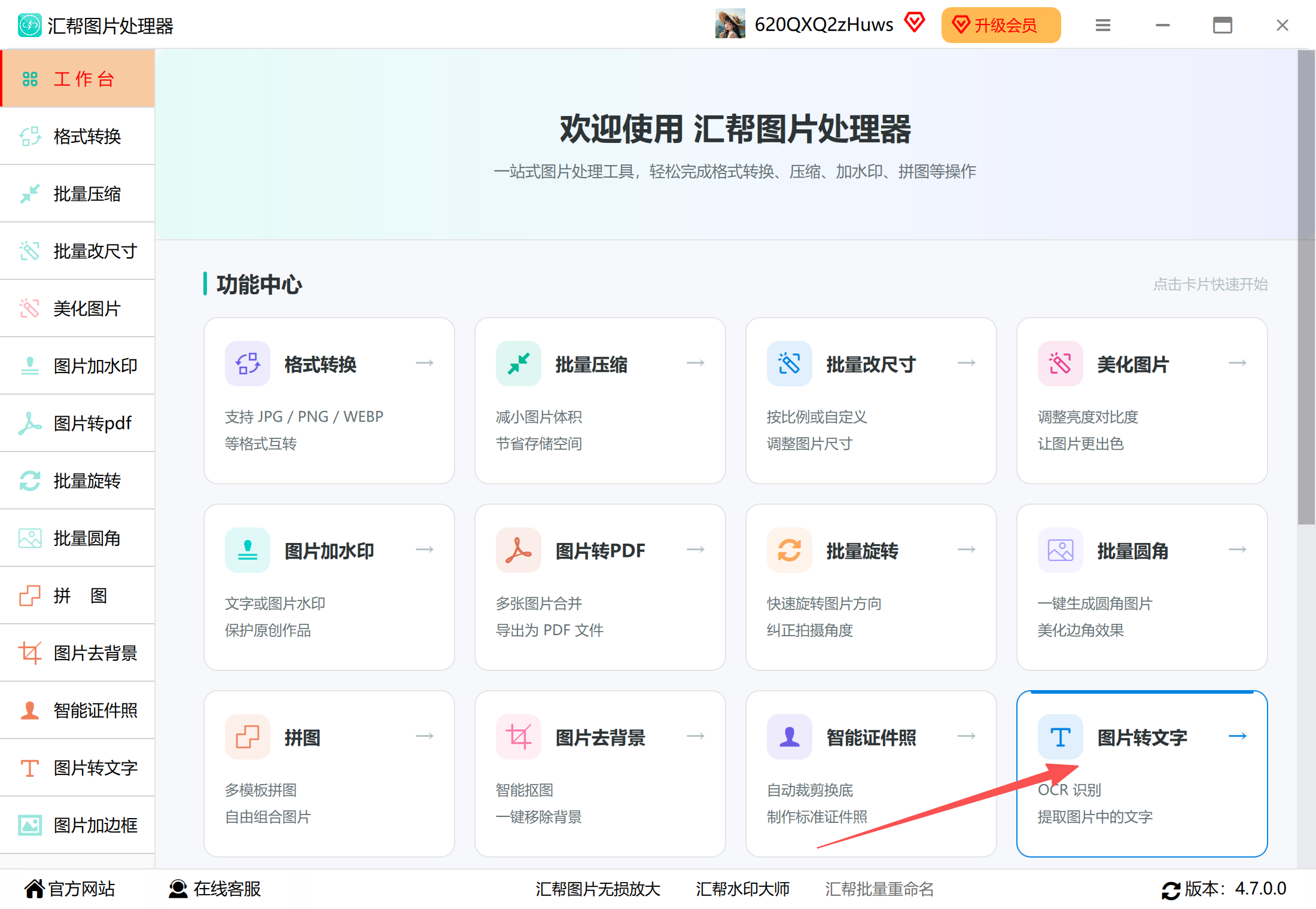Click the 美化图片 card icon

pos(1061,364)
